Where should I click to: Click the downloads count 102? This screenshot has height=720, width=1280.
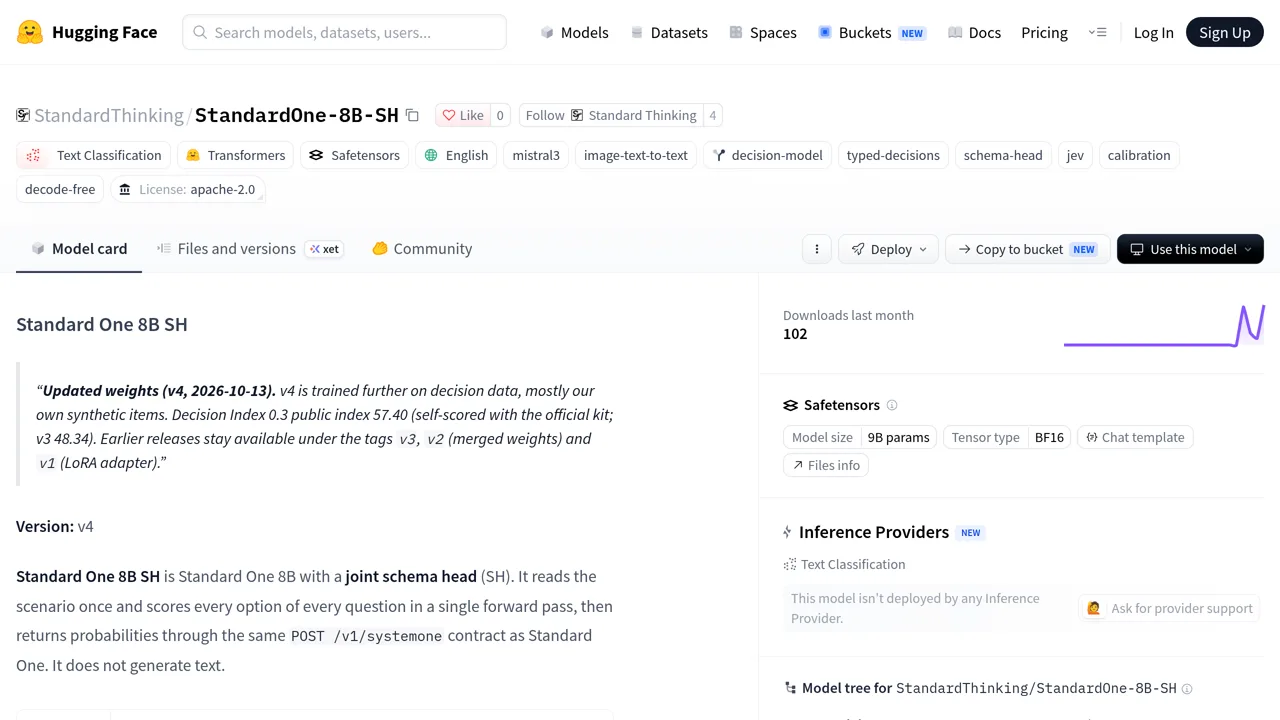coord(795,334)
